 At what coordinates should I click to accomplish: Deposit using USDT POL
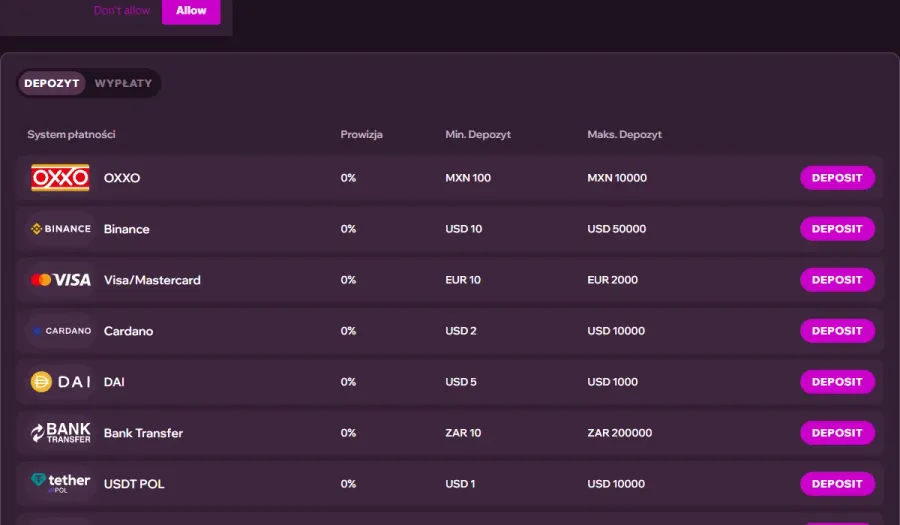click(837, 484)
